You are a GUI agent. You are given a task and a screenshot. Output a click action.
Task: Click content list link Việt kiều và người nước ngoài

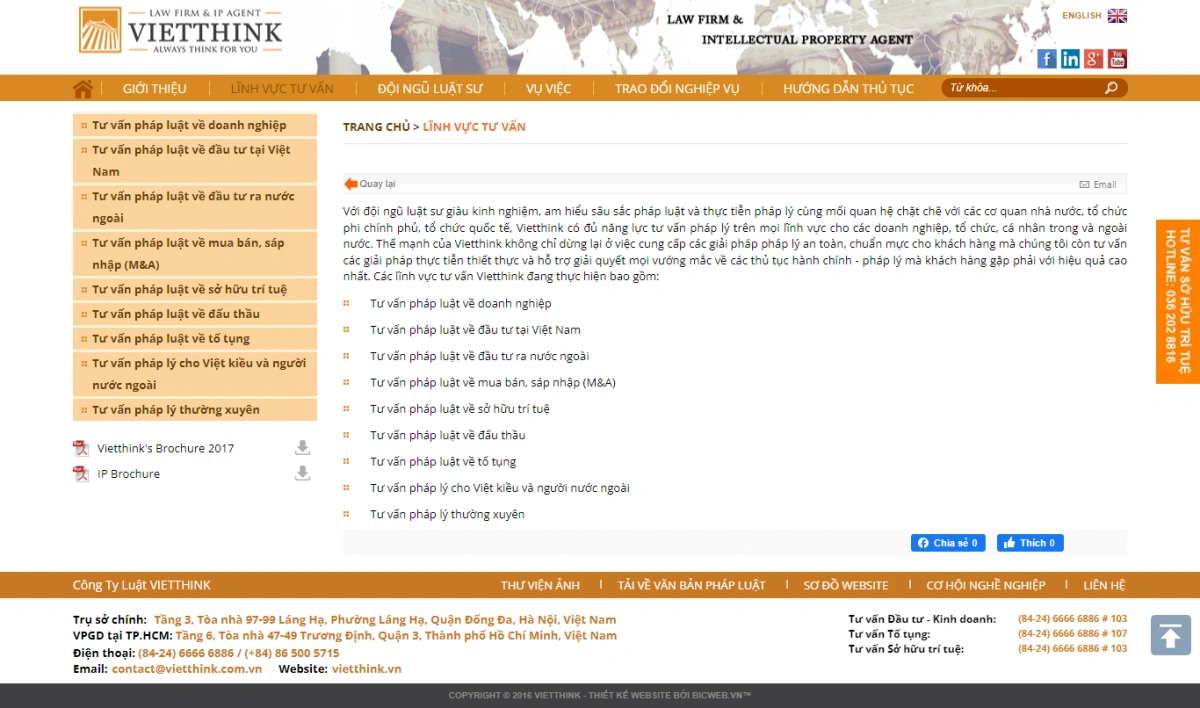pos(500,488)
